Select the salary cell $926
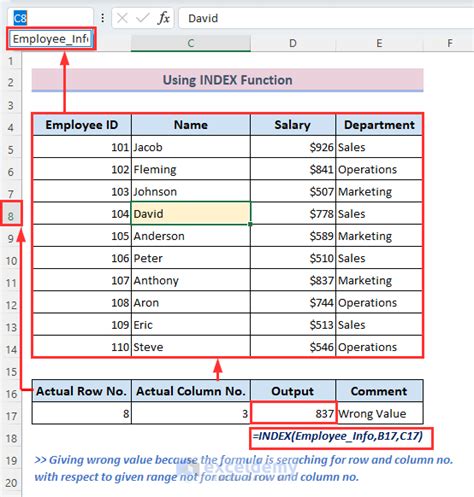The width and height of the screenshot is (474, 497). [x=293, y=147]
